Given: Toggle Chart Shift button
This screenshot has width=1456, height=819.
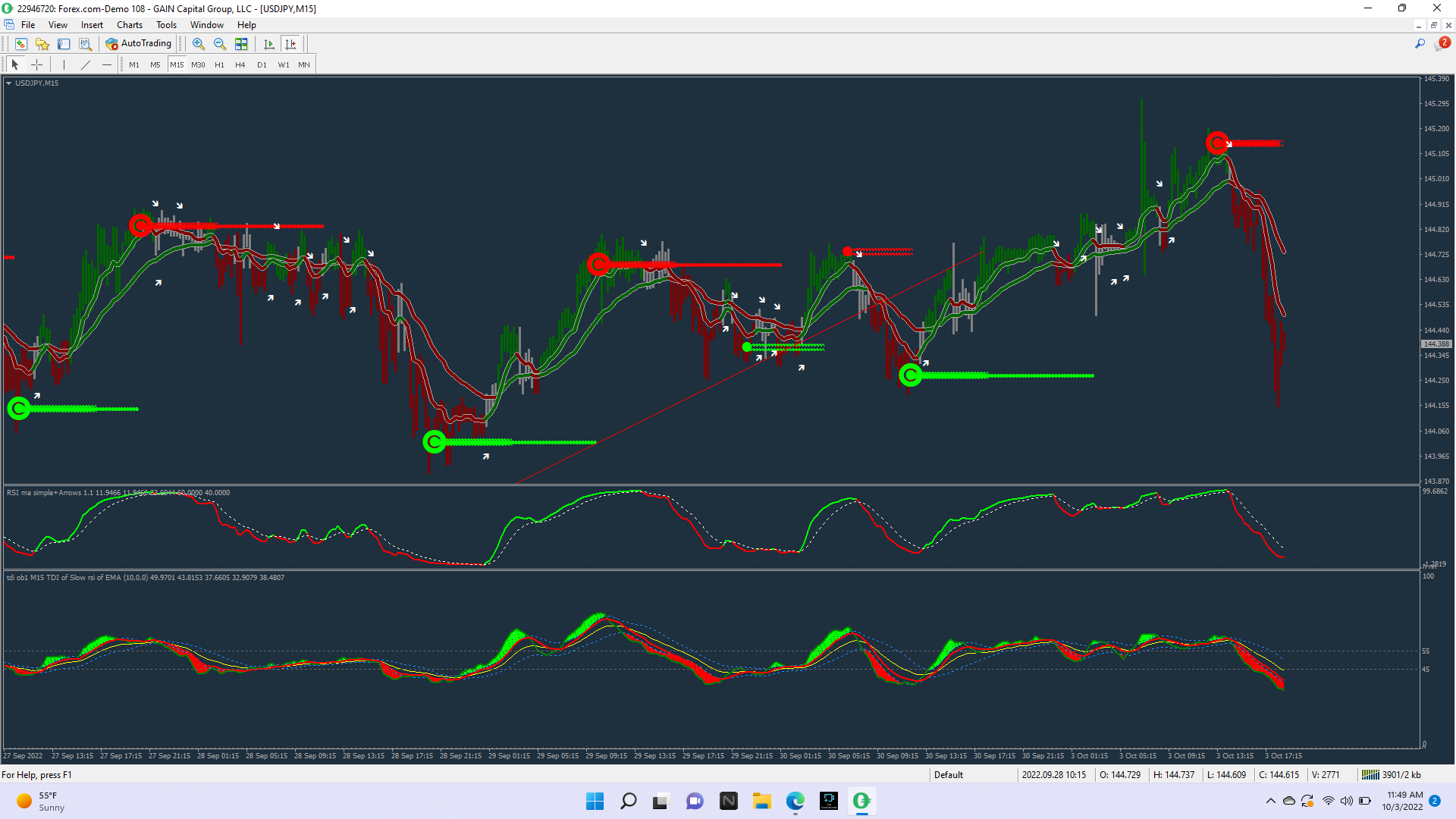Looking at the screenshot, I should tap(290, 44).
